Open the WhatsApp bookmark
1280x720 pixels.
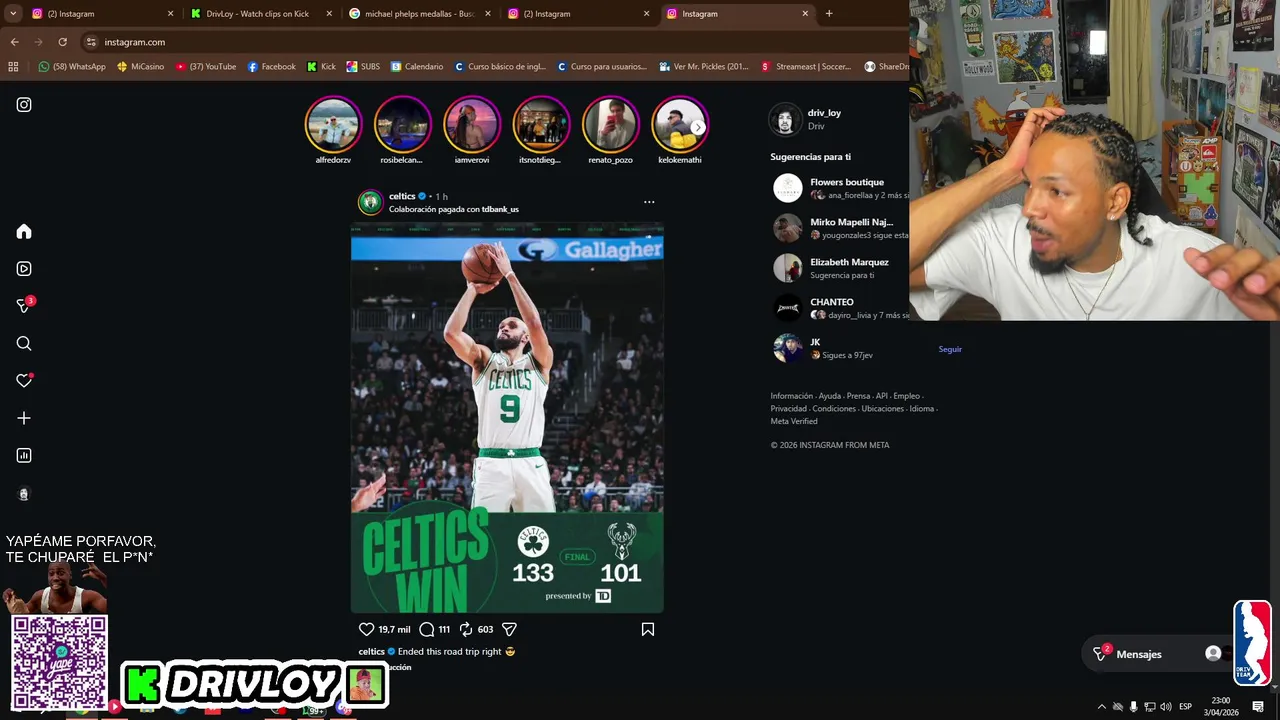click(72, 67)
